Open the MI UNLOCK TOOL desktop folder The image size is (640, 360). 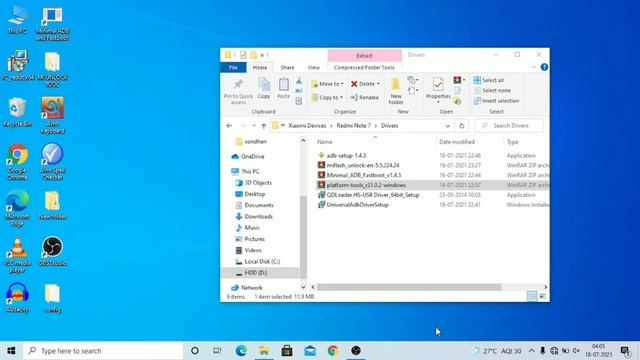click(52, 69)
